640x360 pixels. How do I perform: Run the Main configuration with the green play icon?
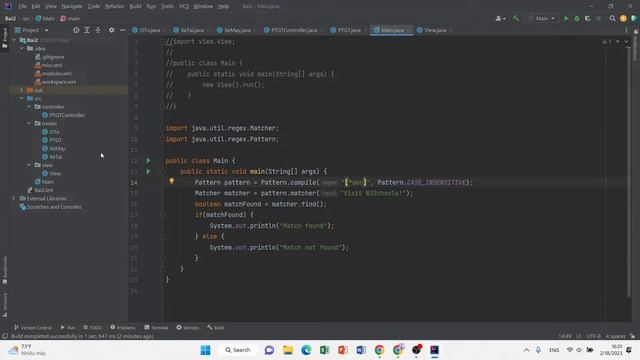click(x=566, y=18)
